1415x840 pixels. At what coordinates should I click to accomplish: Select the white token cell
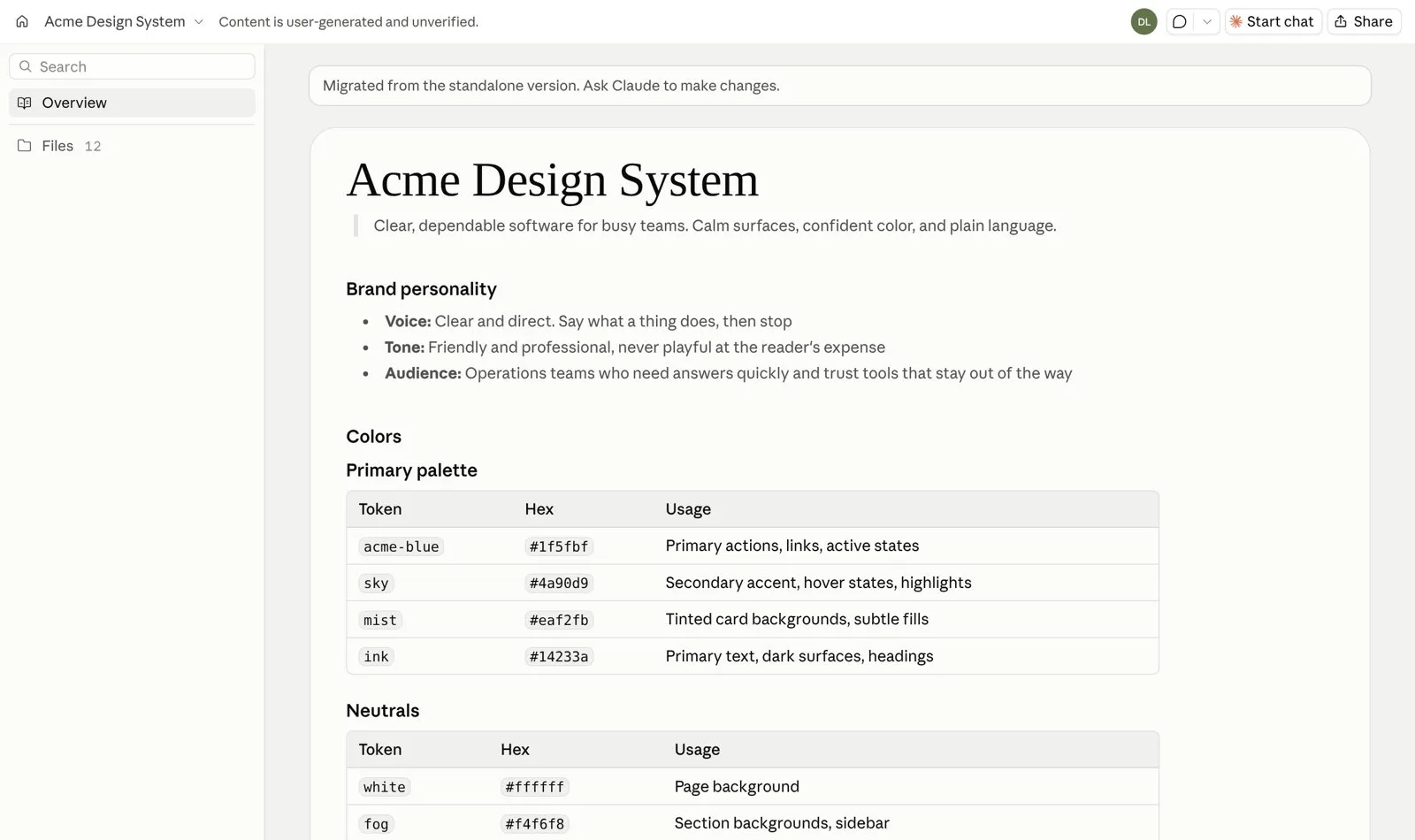(x=384, y=787)
